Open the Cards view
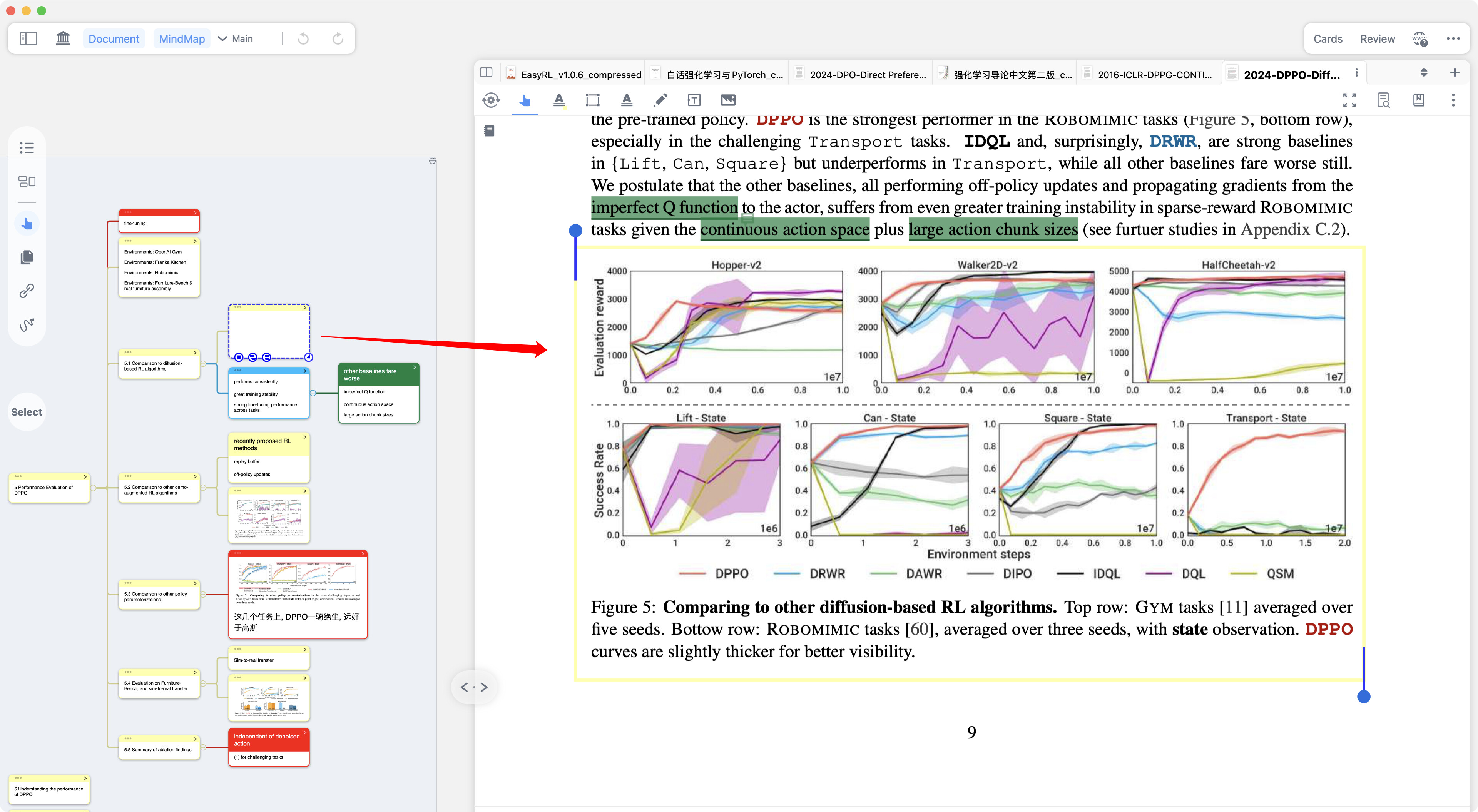 [x=1328, y=39]
